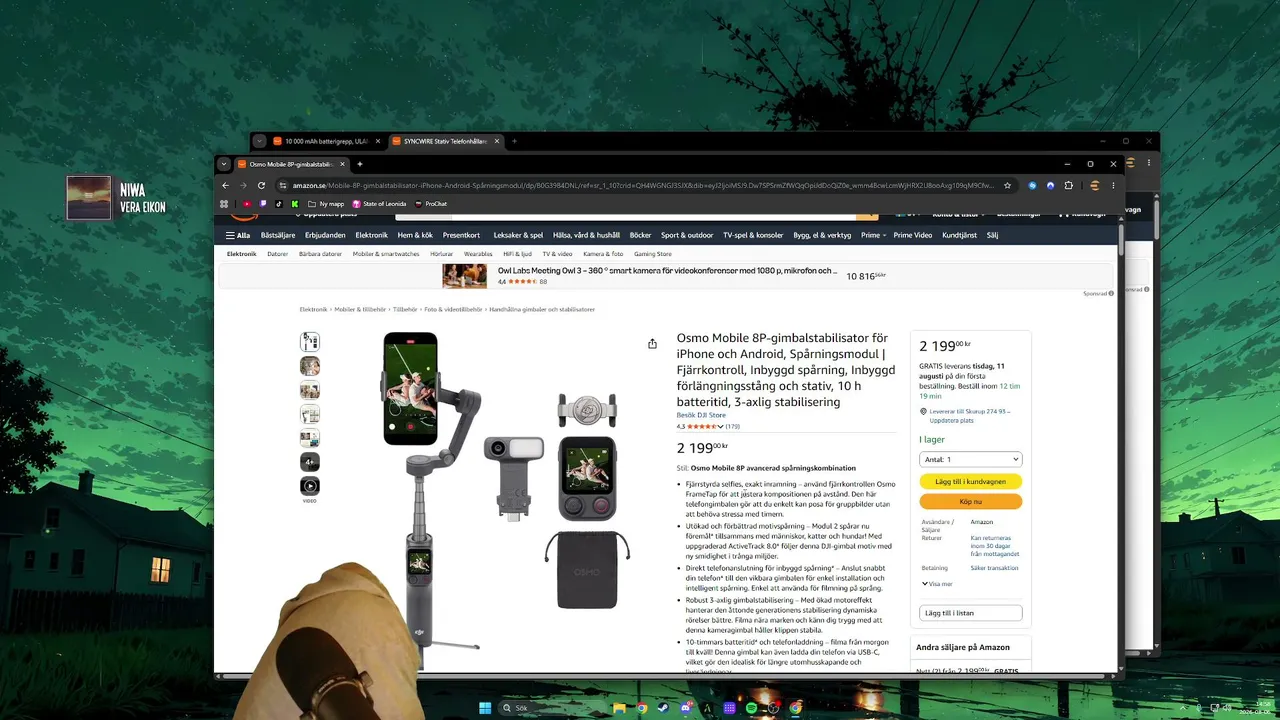
Task: Open the ProChat bookmark
Action: point(431,204)
